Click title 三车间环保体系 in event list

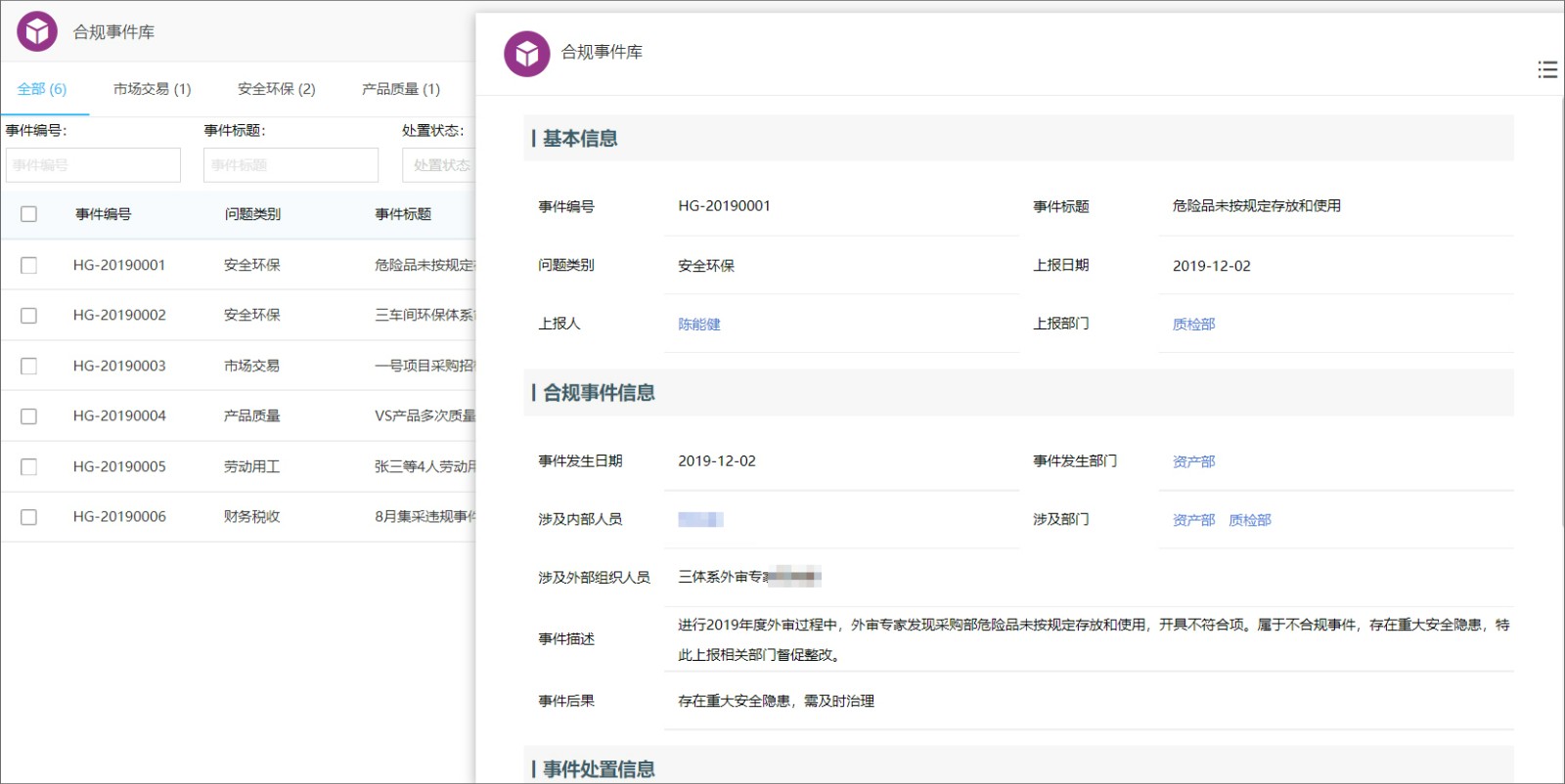pos(425,315)
